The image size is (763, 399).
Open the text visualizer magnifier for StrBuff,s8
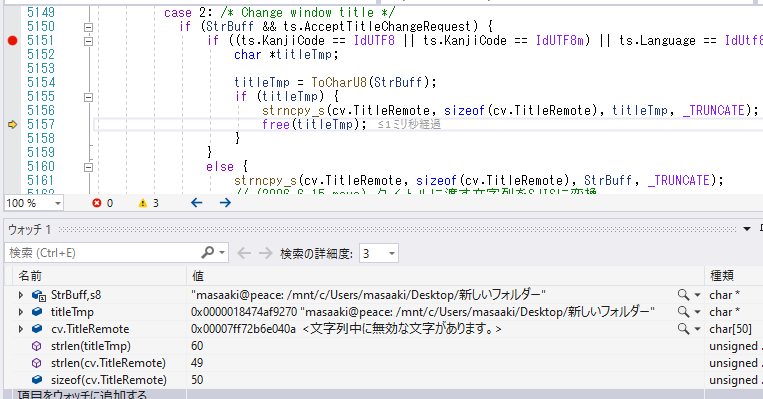pyautogui.click(x=683, y=295)
